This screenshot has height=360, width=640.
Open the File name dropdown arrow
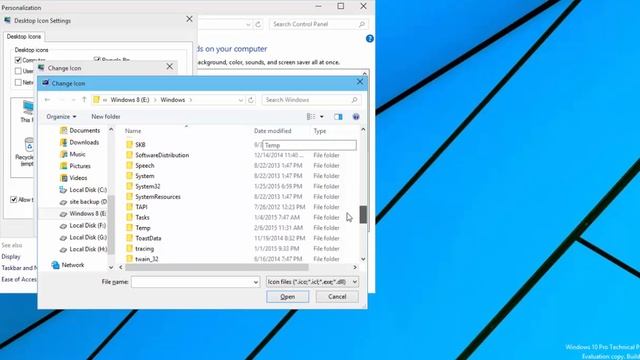click(x=256, y=282)
